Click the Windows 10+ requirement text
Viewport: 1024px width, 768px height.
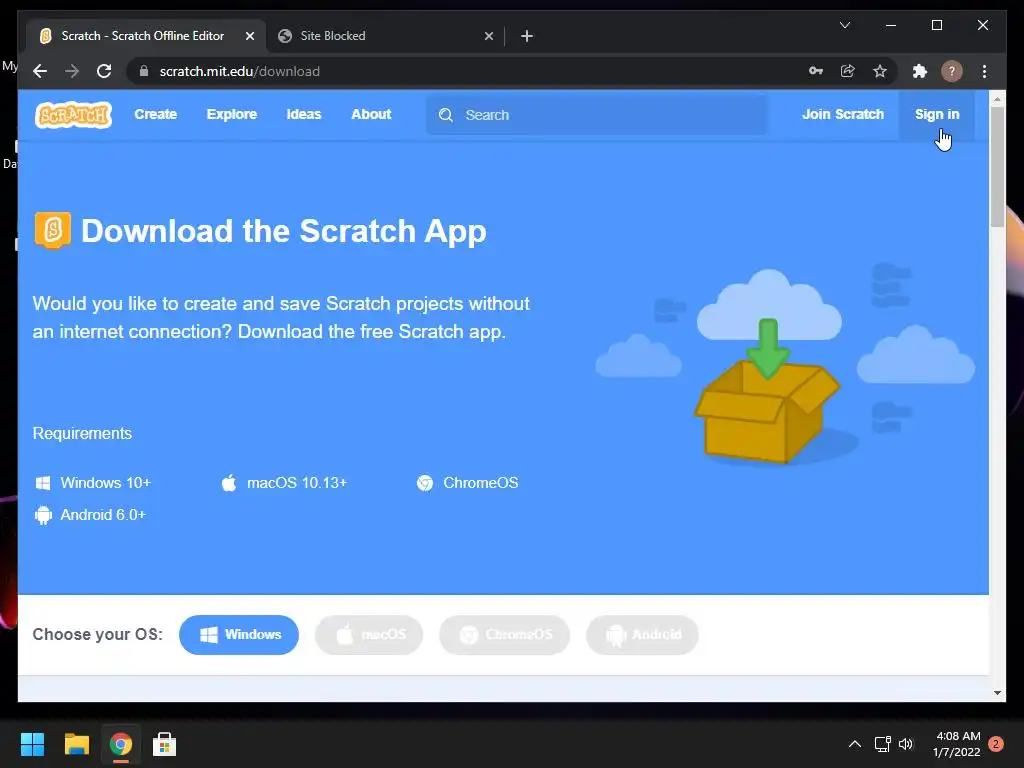(105, 483)
